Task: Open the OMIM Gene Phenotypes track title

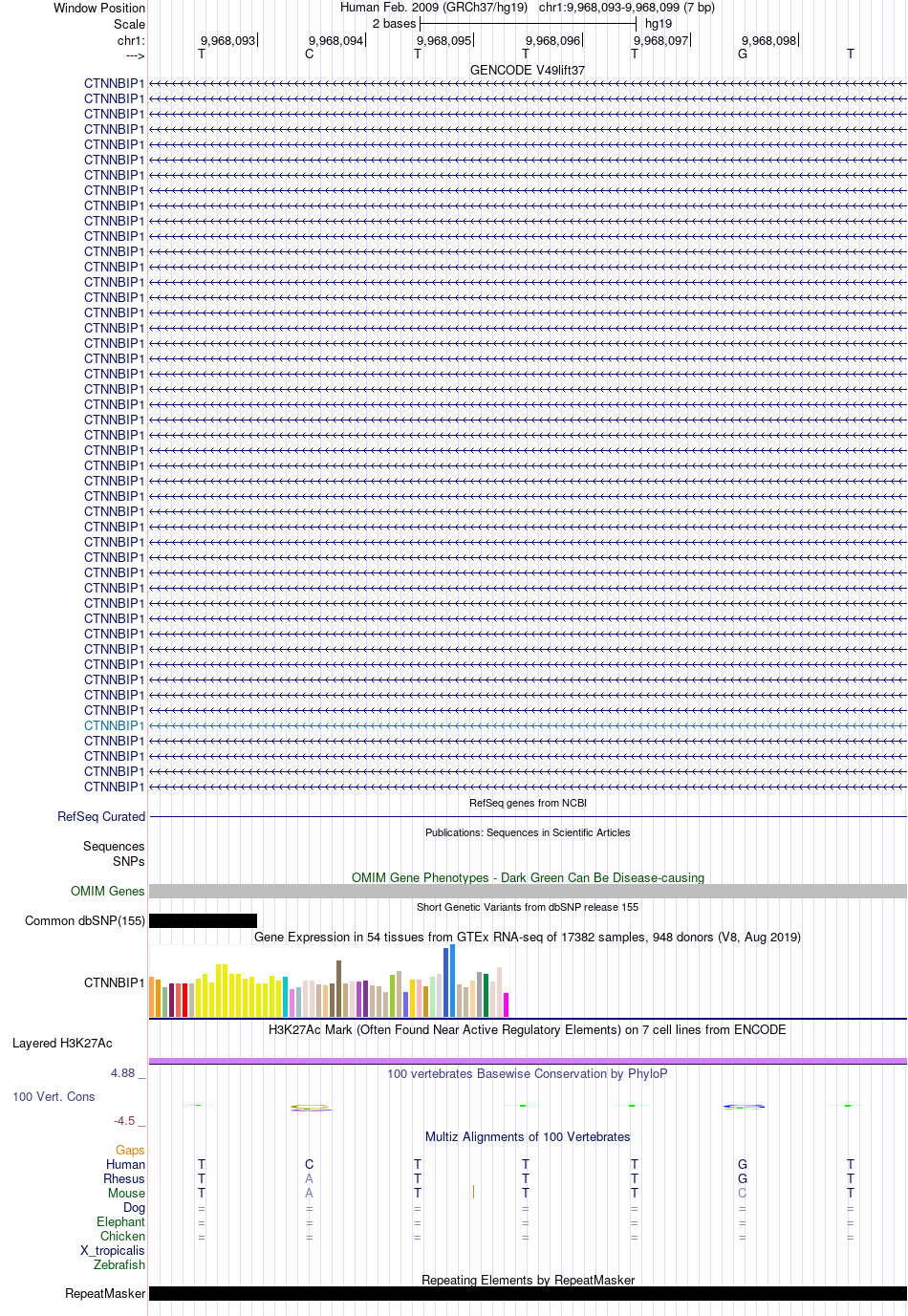Action: (528, 877)
